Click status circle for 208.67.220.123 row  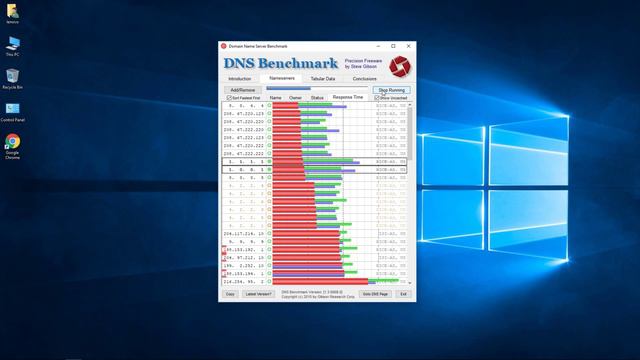(x=269, y=113)
